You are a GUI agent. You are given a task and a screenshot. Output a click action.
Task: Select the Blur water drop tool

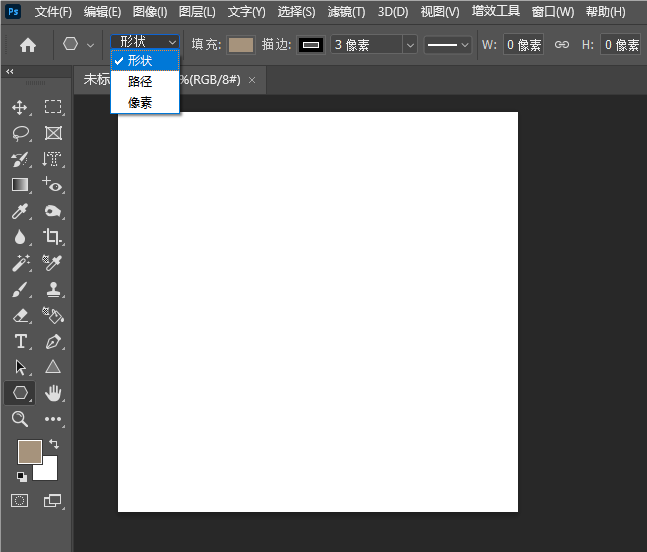19,237
